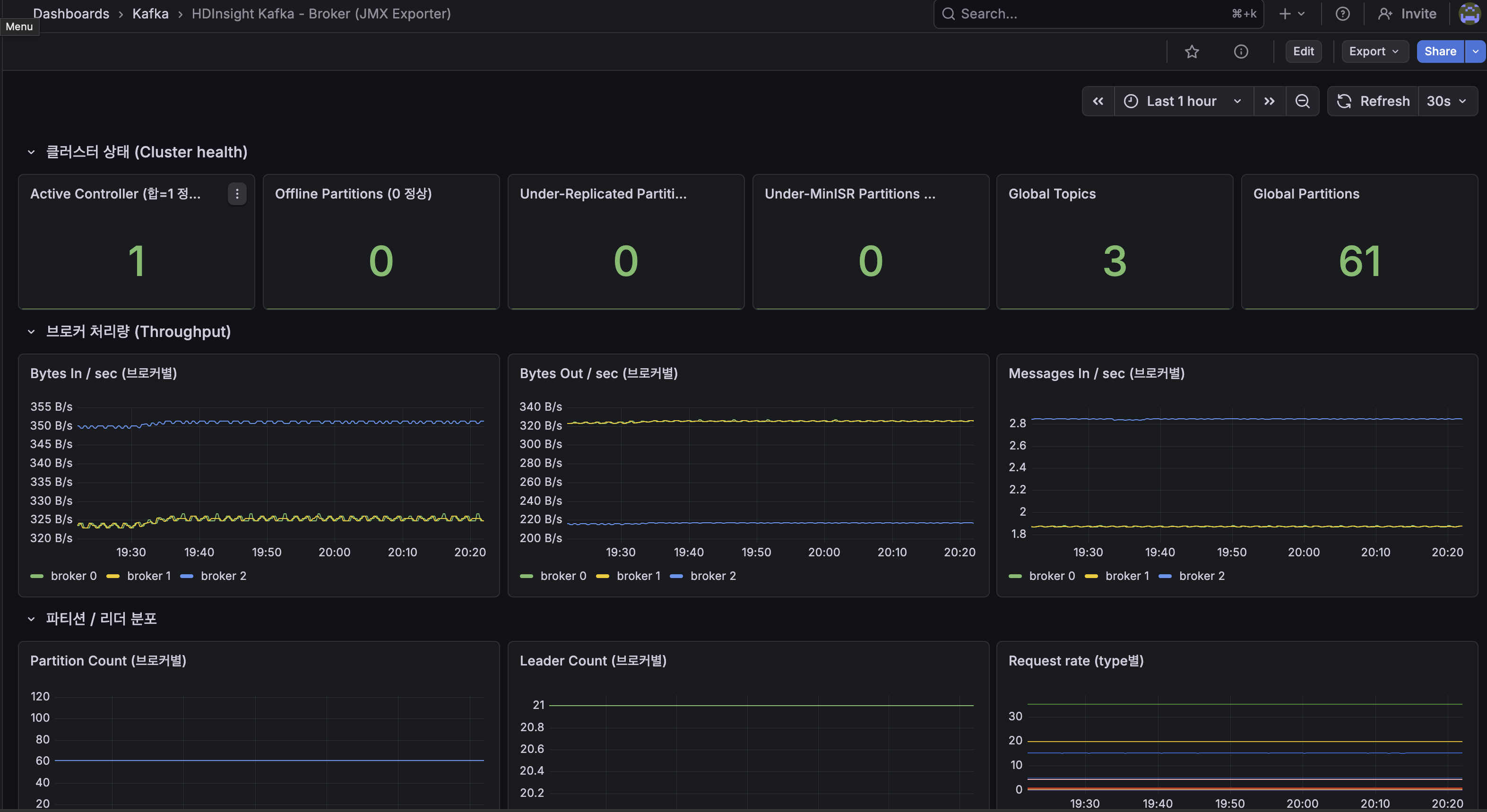The width and height of the screenshot is (1487, 812).
Task: Open the 30s refresh interval dropdown
Action: point(1447,102)
